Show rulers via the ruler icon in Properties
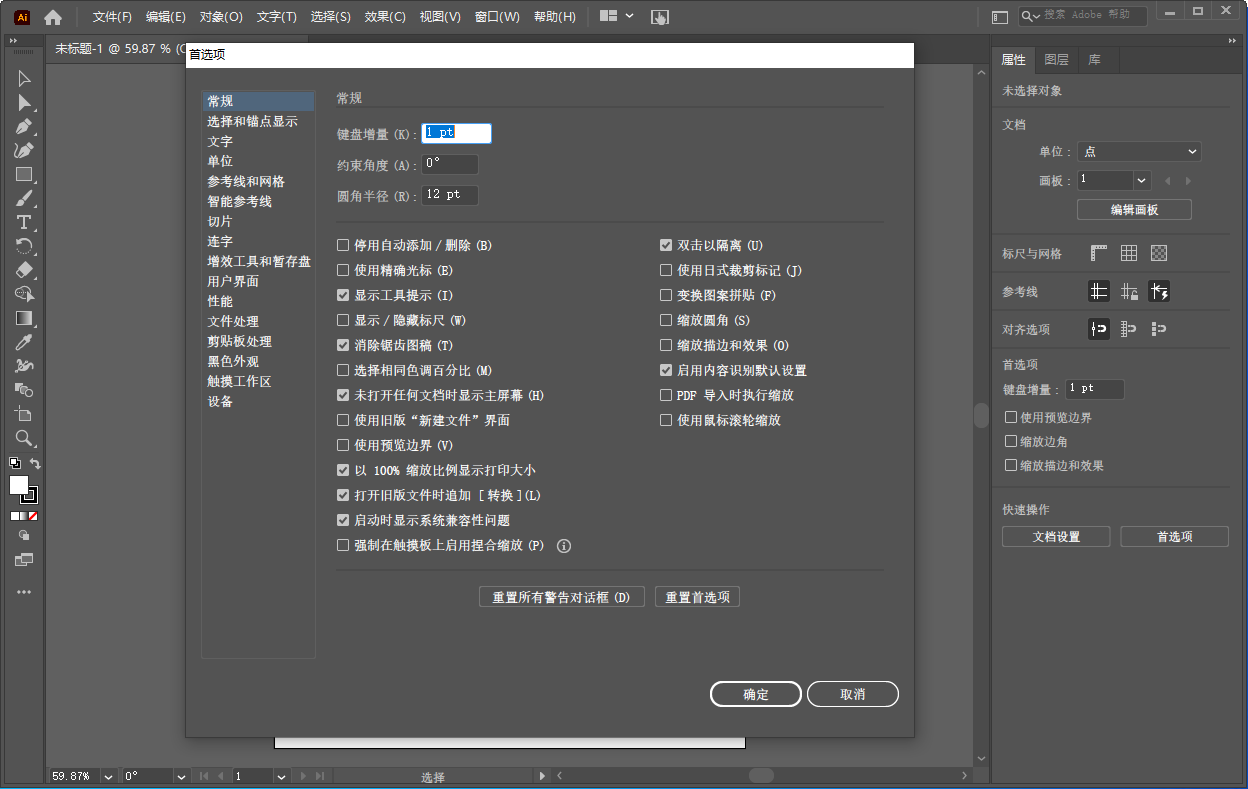This screenshot has width=1248, height=789. 1098,253
